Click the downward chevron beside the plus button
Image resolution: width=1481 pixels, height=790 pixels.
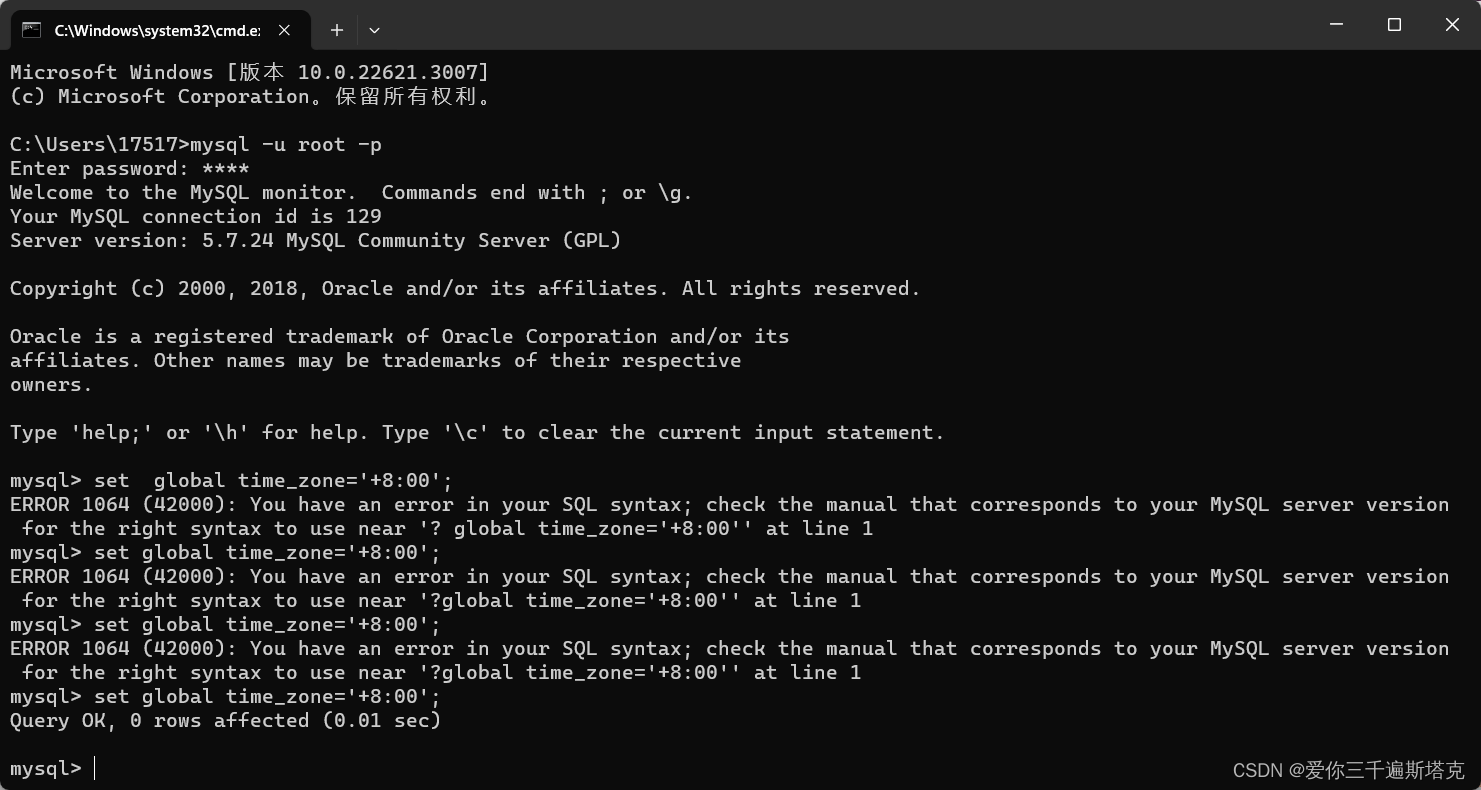click(x=374, y=30)
